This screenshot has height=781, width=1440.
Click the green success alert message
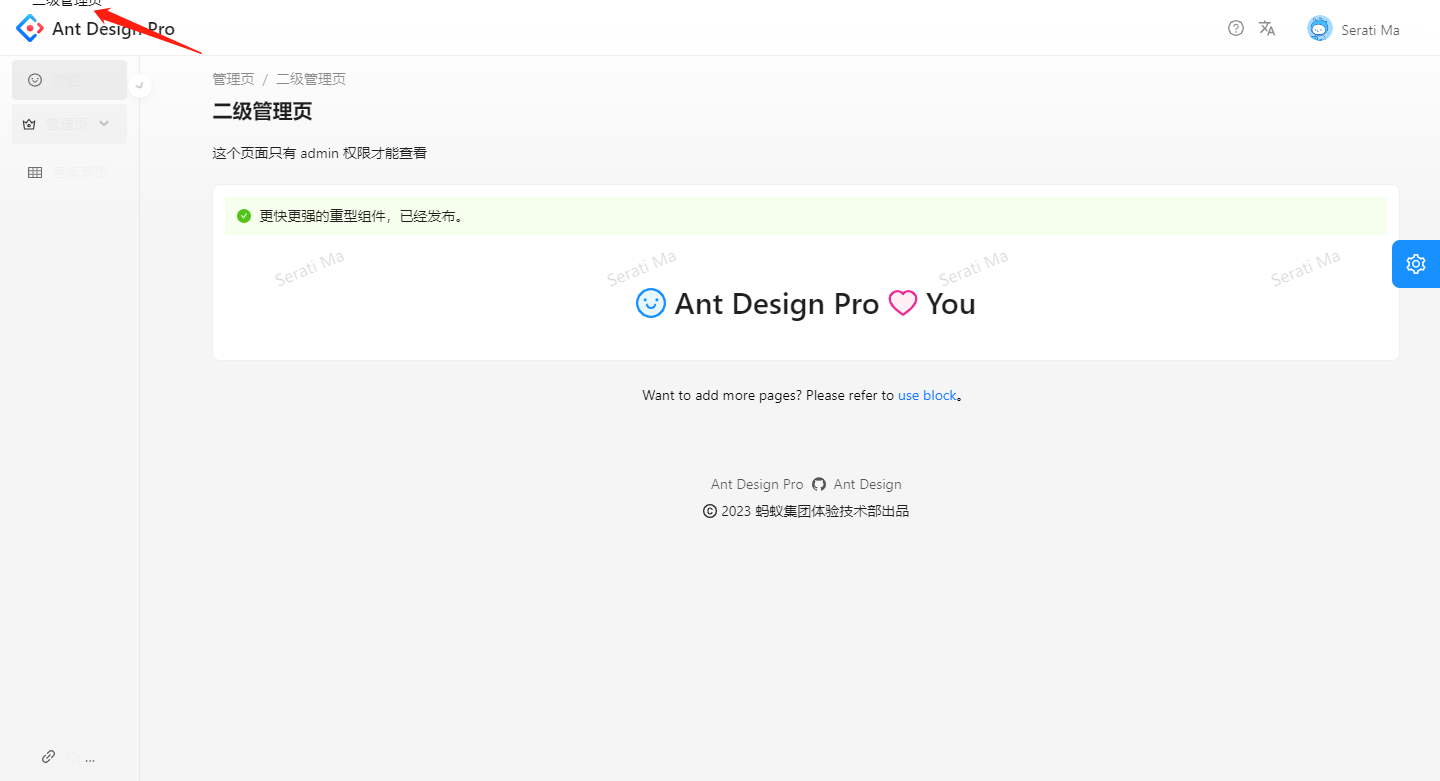tap(806, 216)
